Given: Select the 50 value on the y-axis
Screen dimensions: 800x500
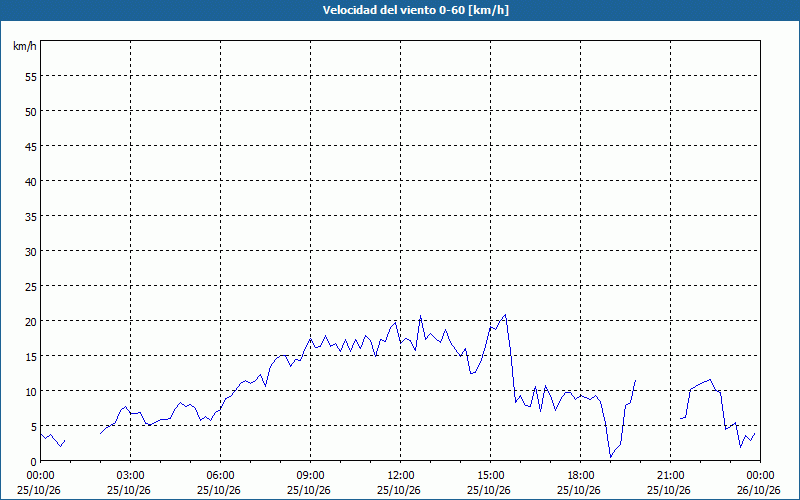Looking at the screenshot, I should click(31, 112).
